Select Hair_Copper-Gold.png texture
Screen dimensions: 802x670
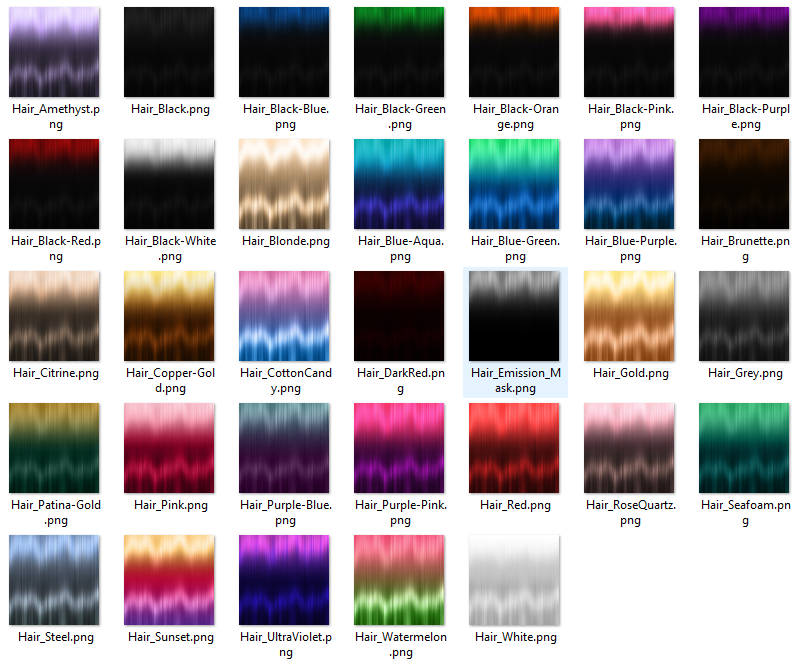[x=169, y=316]
